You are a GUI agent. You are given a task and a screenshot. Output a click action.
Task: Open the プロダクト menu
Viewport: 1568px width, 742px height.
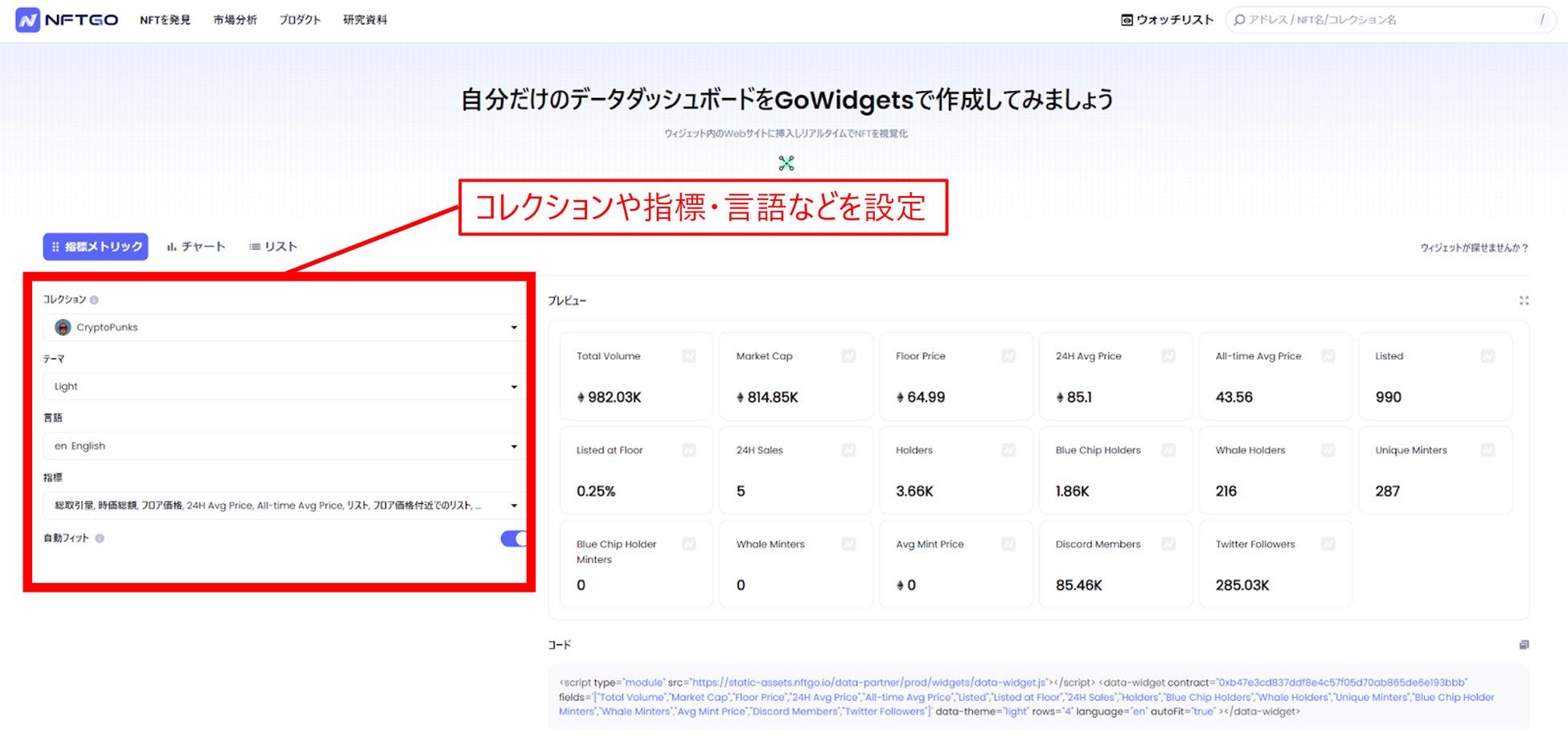click(x=300, y=20)
